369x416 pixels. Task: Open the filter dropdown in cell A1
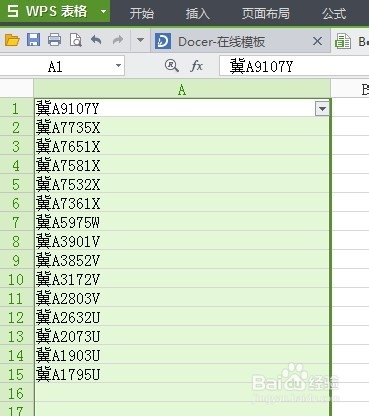tap(322, 109)
